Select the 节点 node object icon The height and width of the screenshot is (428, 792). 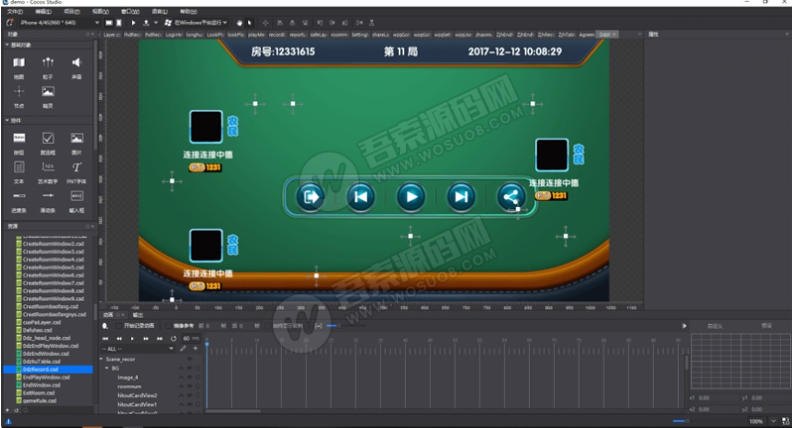(19, 91)
